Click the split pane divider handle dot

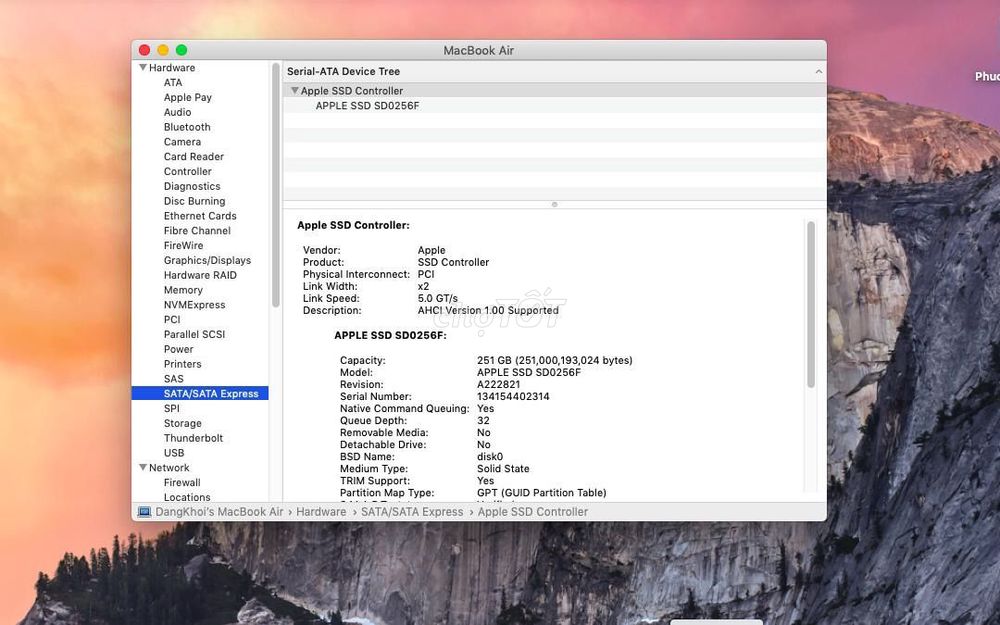click(x=554, y=205)
